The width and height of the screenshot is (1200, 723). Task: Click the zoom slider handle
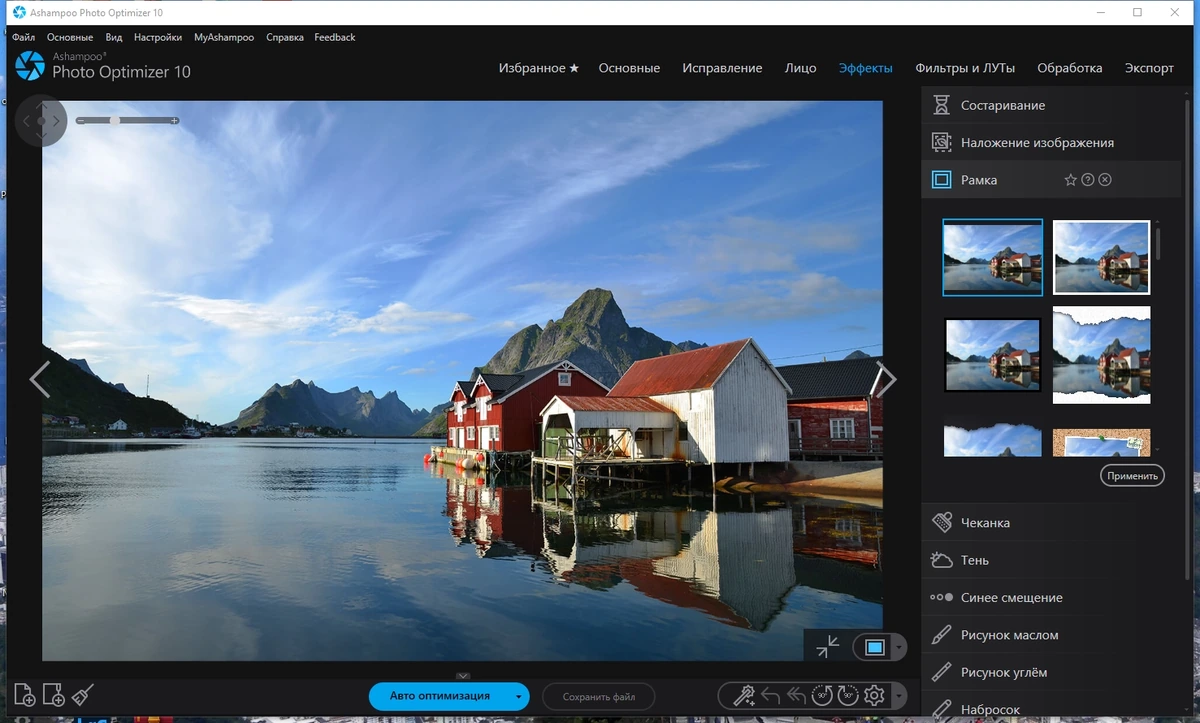[115, 120]
